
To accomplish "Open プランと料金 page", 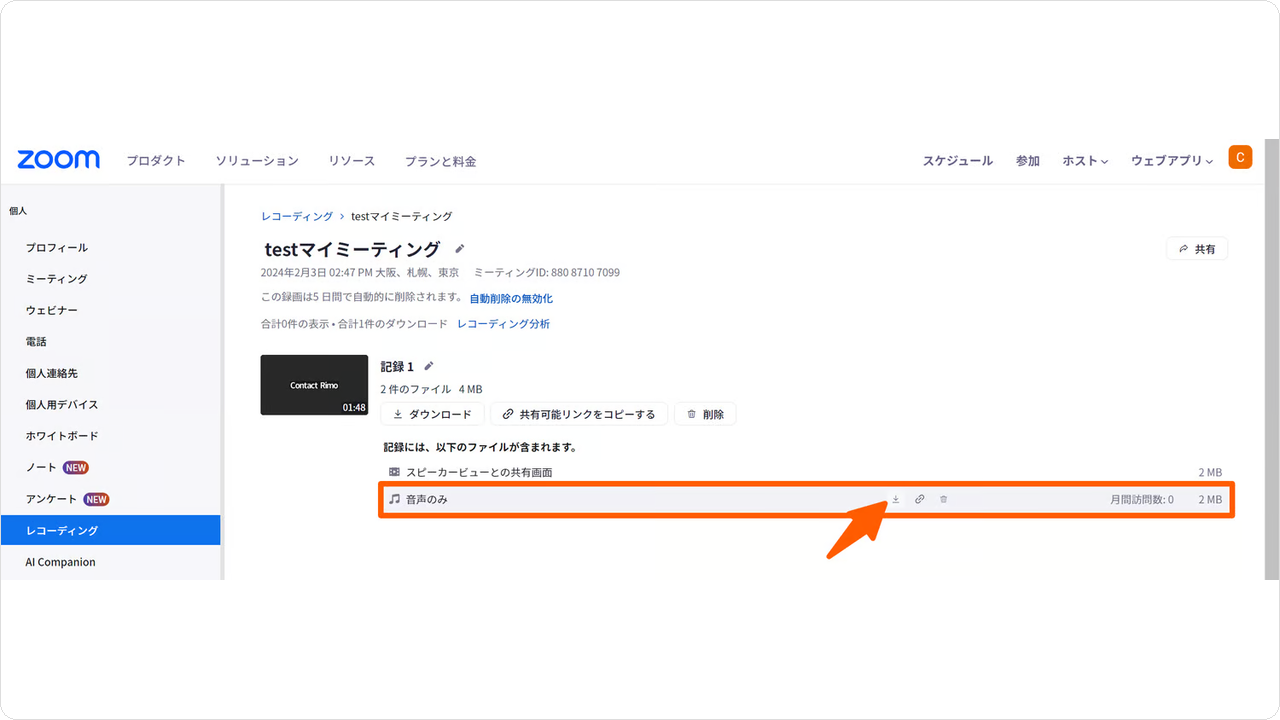I will (x=440, y=161).
